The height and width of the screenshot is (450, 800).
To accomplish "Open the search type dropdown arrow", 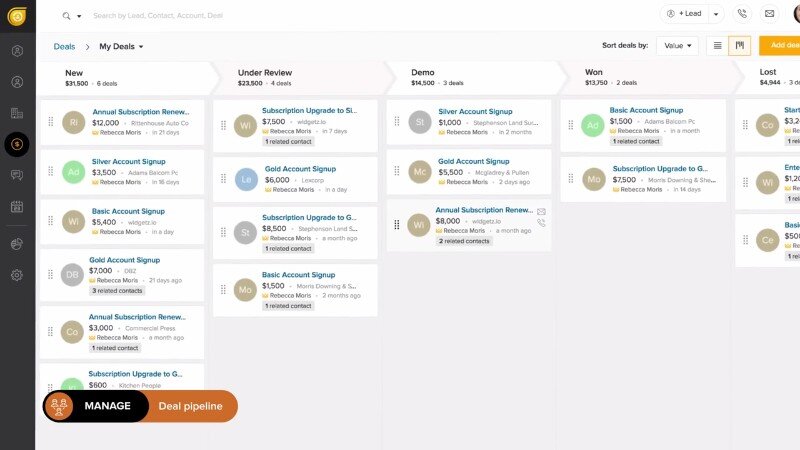I will click(x=79, y=17).
